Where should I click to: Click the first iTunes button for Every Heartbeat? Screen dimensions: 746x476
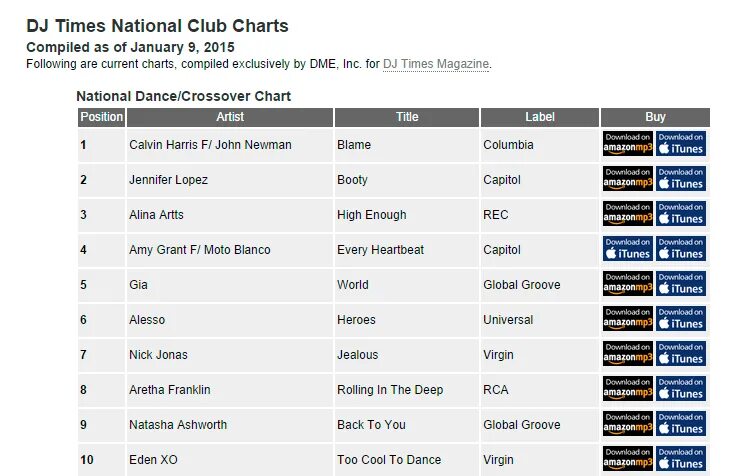(x=628, y=248)
